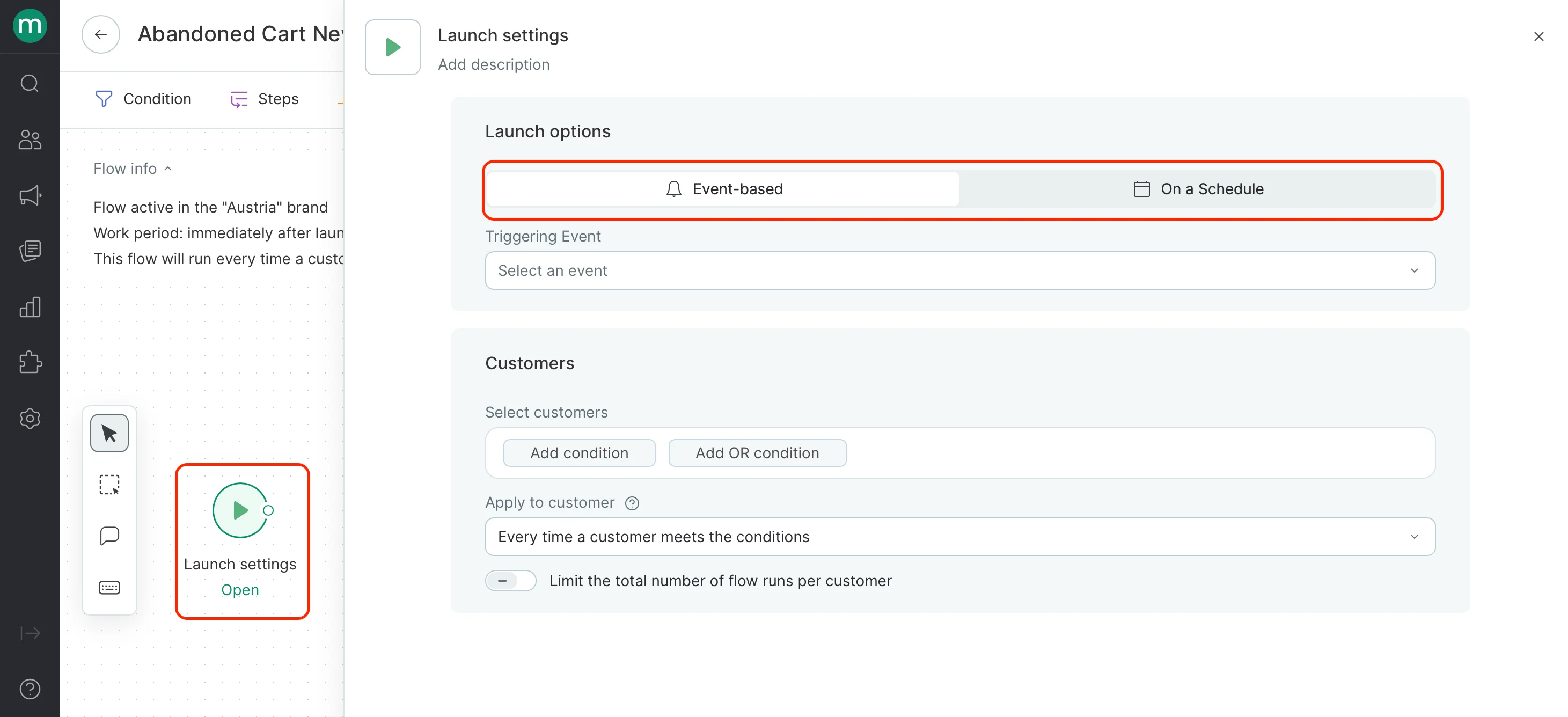The image size is (1568, 717).
Task: Open campaigns megaphone icon in sidebar
Action: (x=30, y=195)
